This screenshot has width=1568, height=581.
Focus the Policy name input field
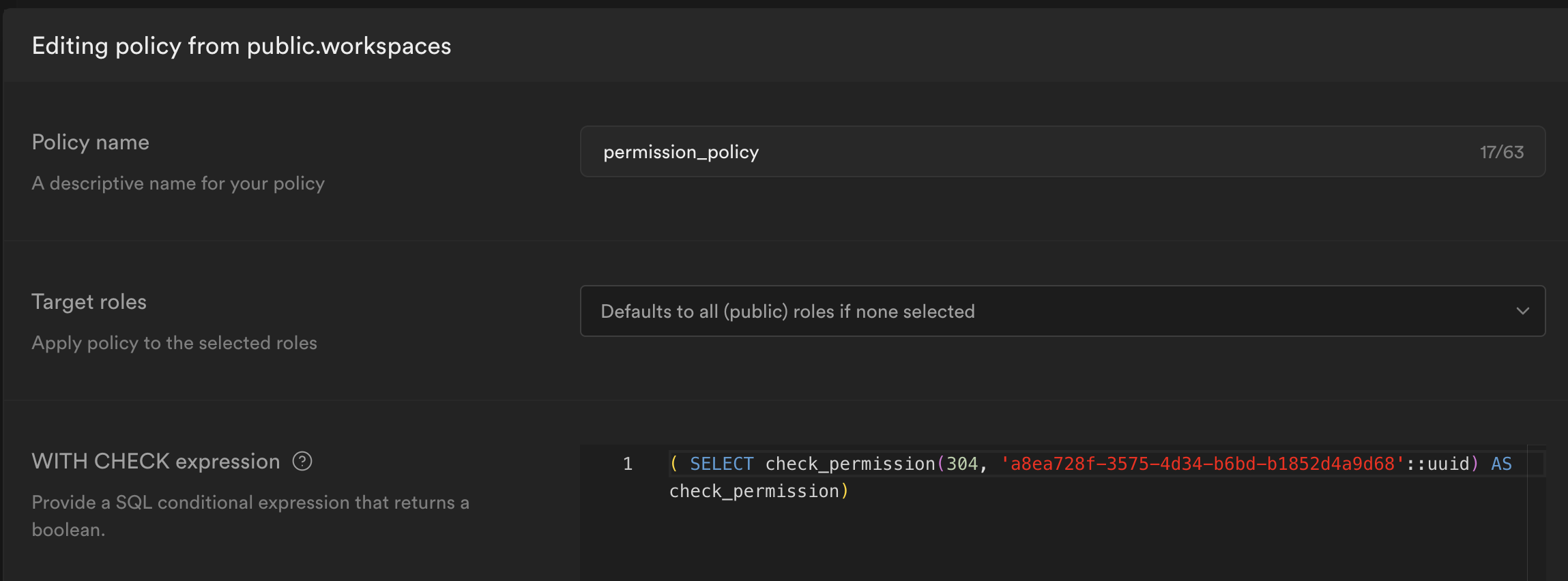(x=1023, y=151)
